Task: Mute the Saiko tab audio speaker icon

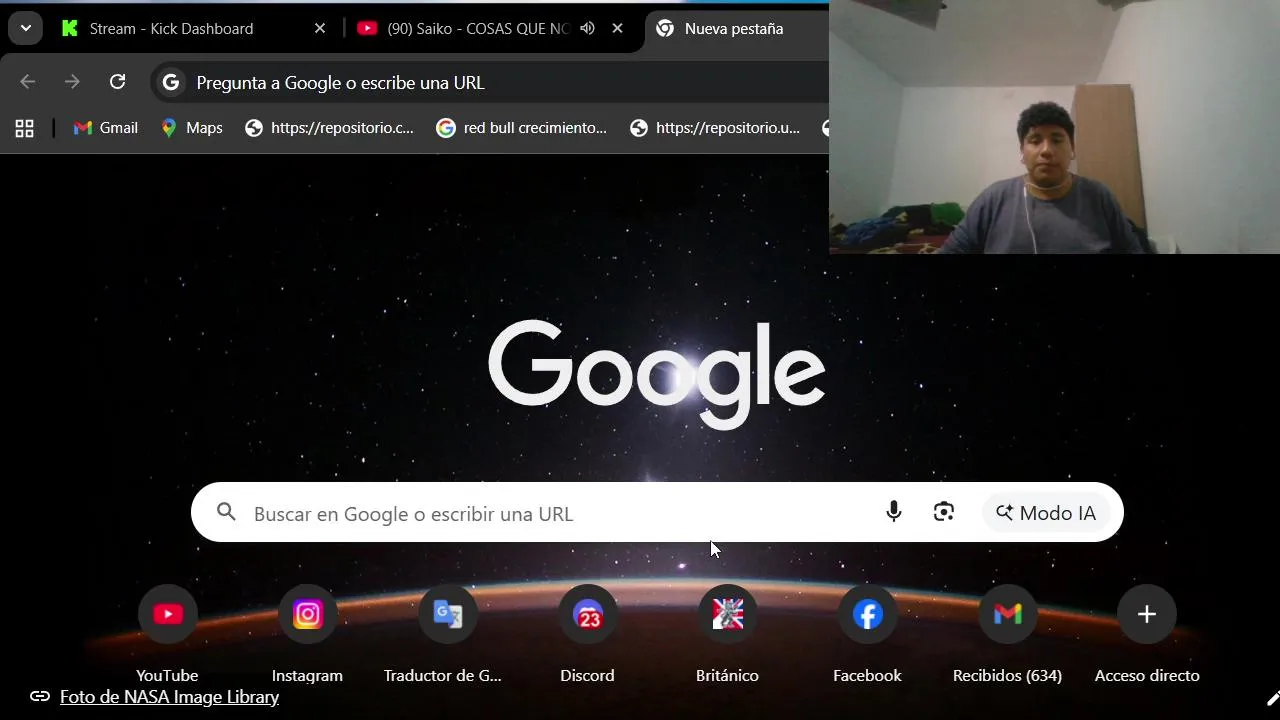Action: point(588,28)
